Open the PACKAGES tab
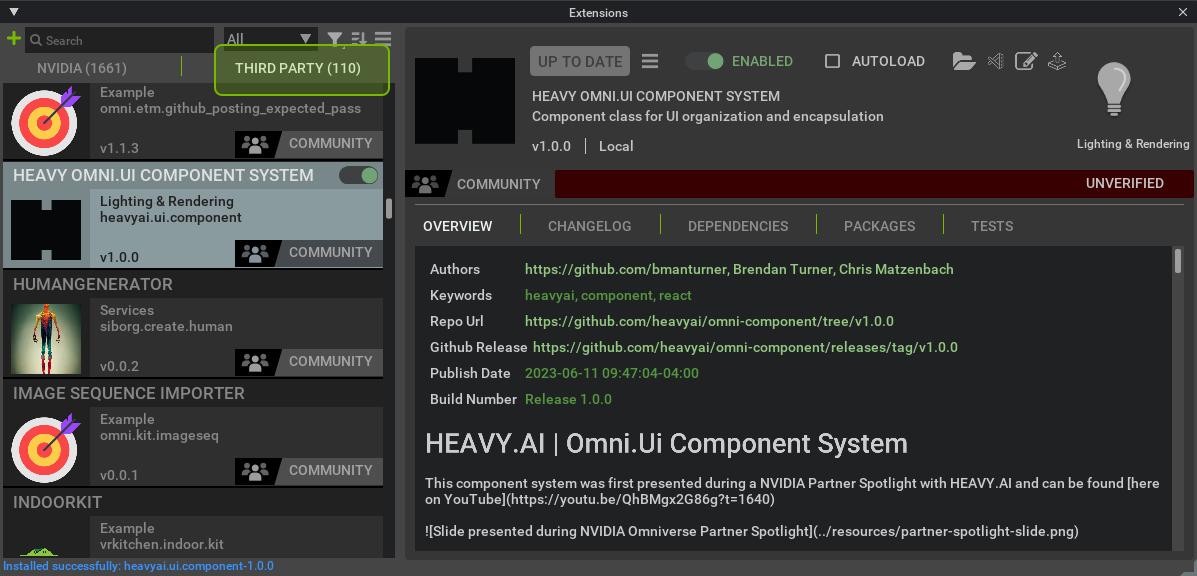The height and width of the screenshot is (576, 1197). tap(879, 226)
